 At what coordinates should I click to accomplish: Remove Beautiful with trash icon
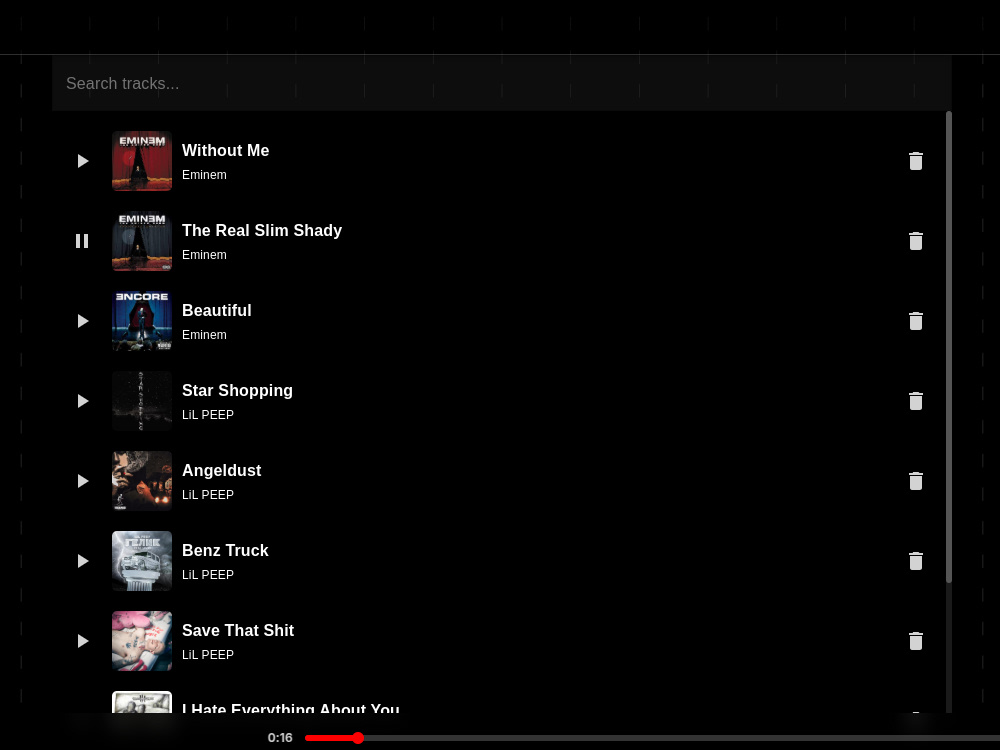916,321
